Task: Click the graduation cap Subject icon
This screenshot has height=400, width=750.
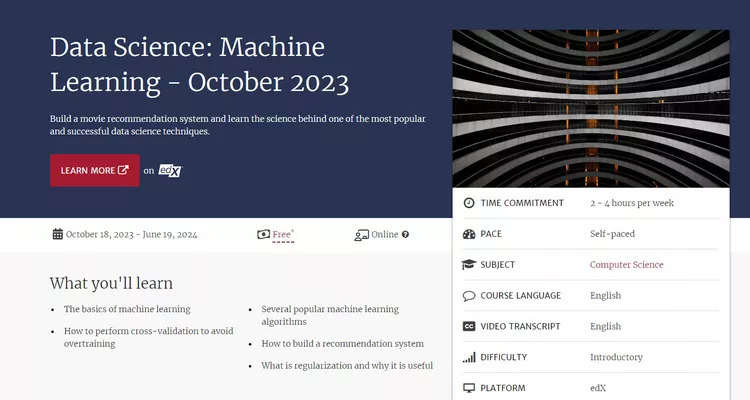Action: pos(469,265)
